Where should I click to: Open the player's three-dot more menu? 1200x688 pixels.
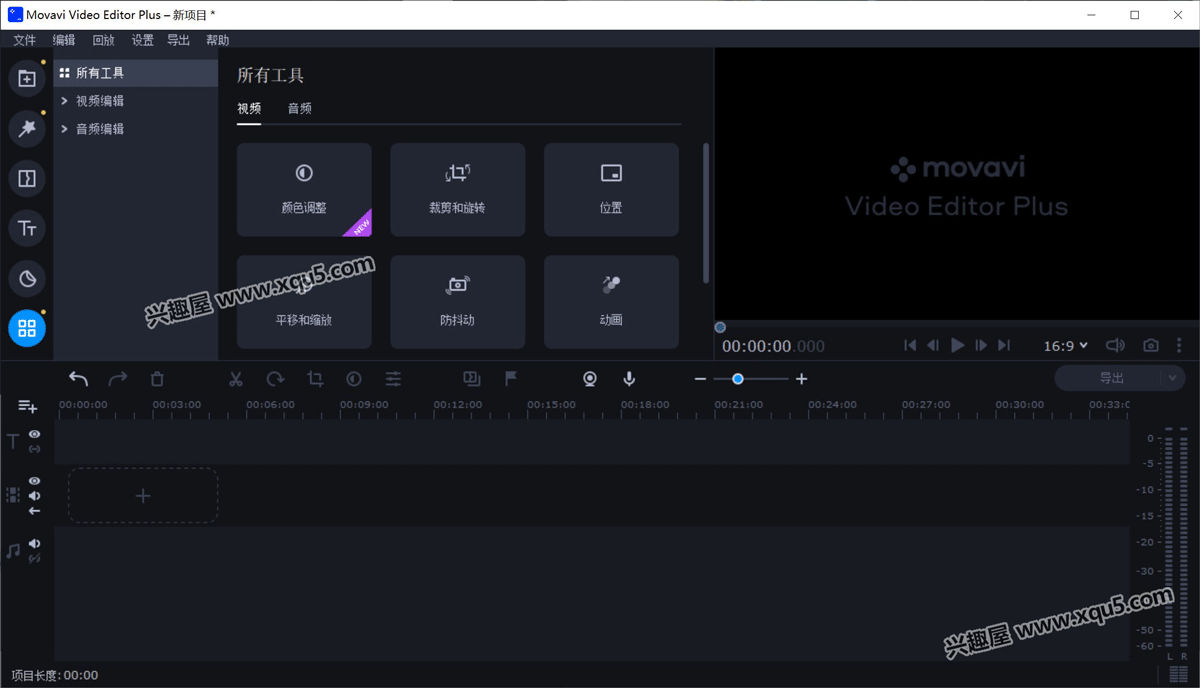pyautogui.click(x=1179, y=345)
